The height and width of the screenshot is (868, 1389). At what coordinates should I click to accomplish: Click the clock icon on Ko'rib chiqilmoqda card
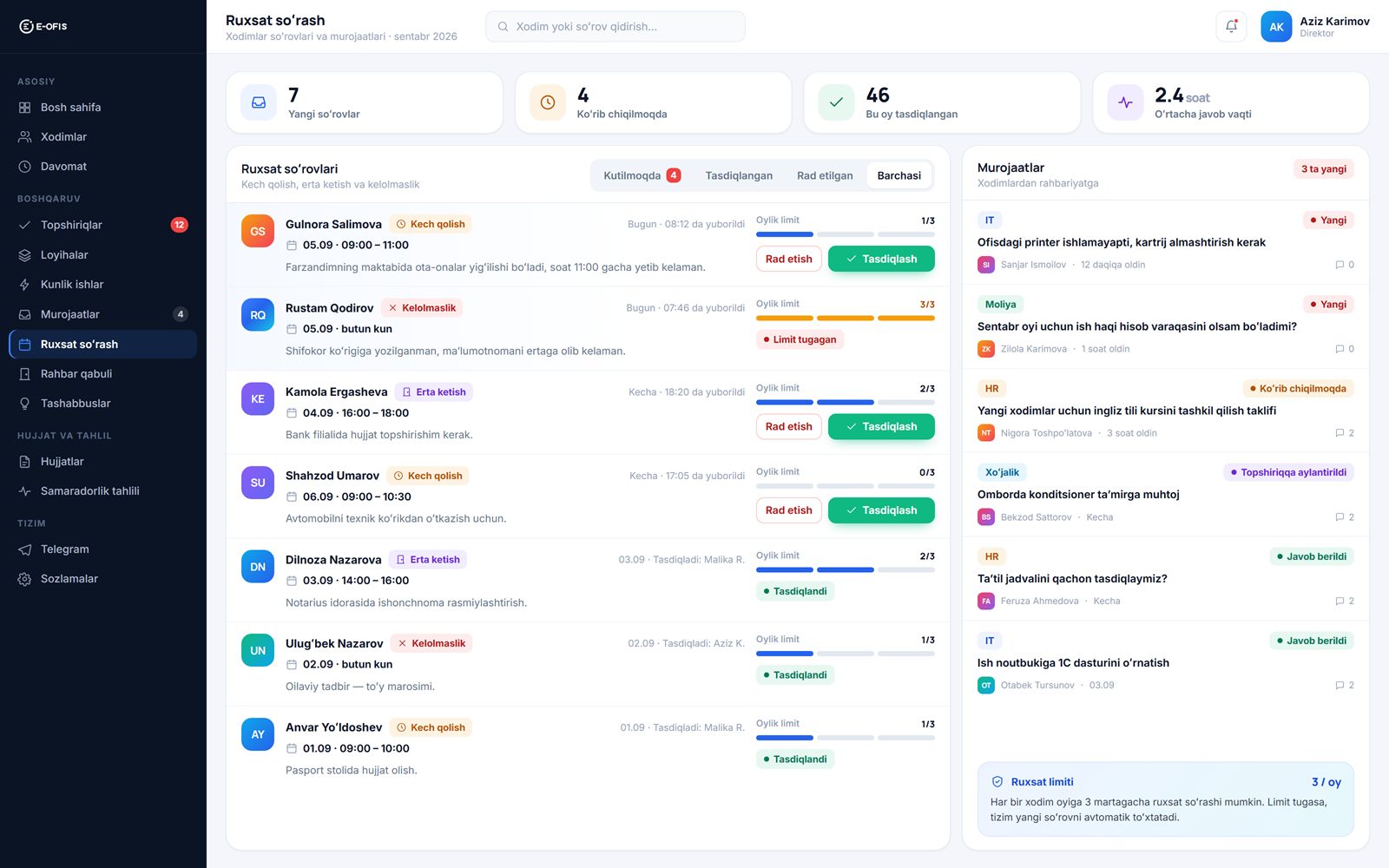coord(548,102)
